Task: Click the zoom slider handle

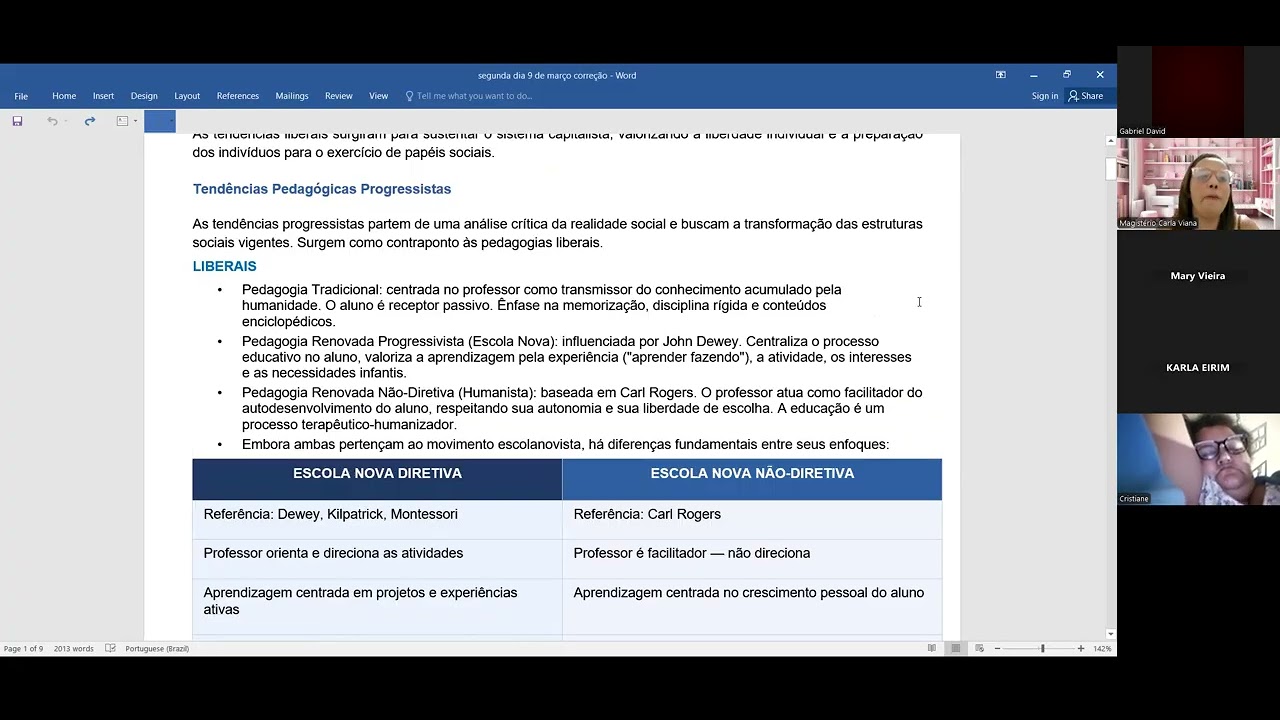Action: (x=1042, y=649)
